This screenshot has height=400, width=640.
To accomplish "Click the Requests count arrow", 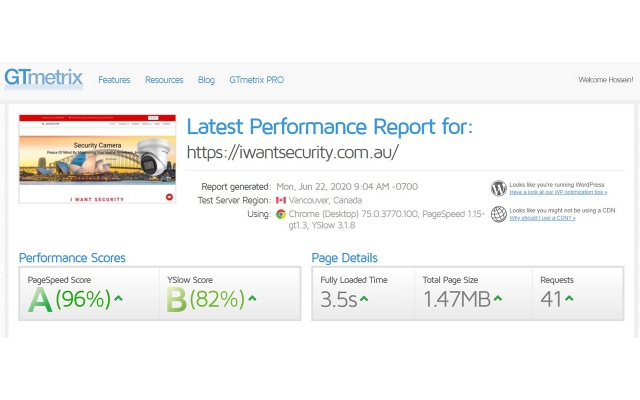I will (x=569, y=299).
